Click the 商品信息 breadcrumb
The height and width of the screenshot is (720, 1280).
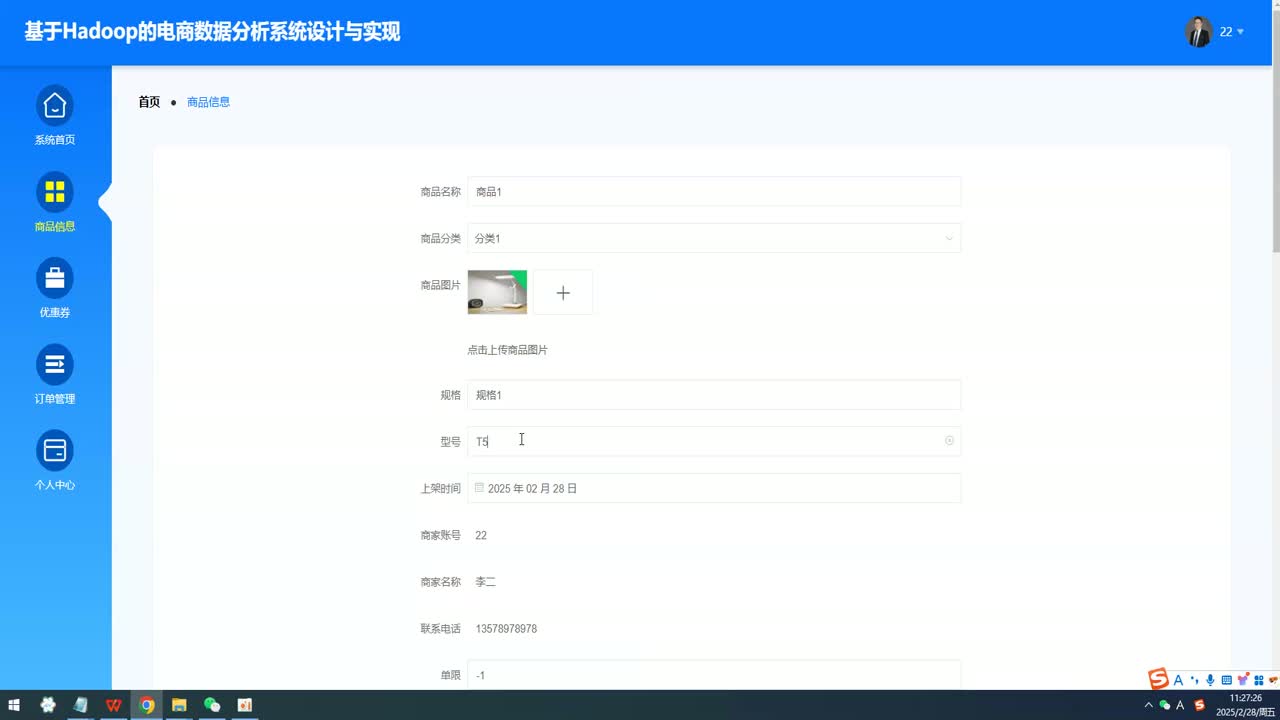208,102
